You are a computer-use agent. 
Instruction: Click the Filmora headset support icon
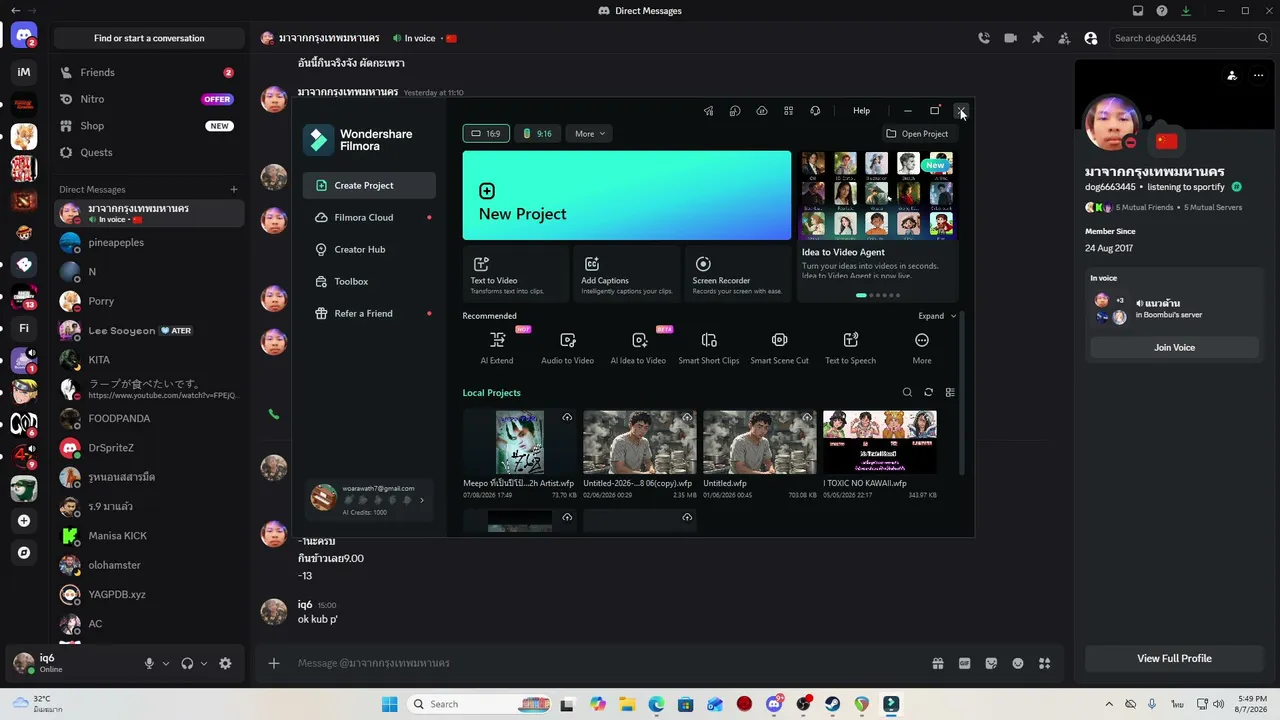(815, 111)
